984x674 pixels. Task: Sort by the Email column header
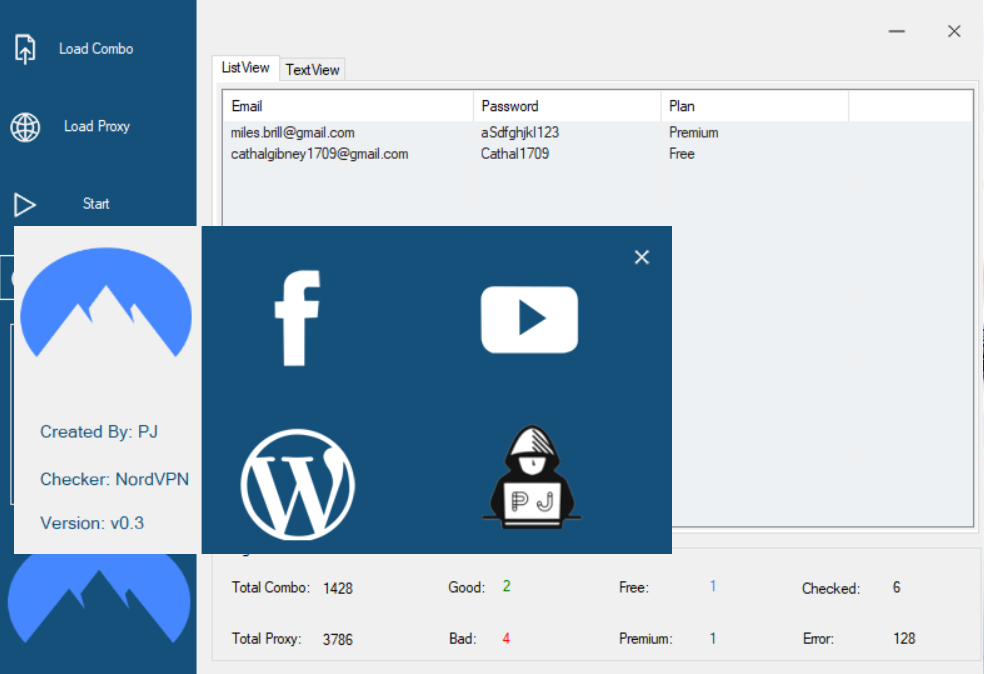click(348, 106)
